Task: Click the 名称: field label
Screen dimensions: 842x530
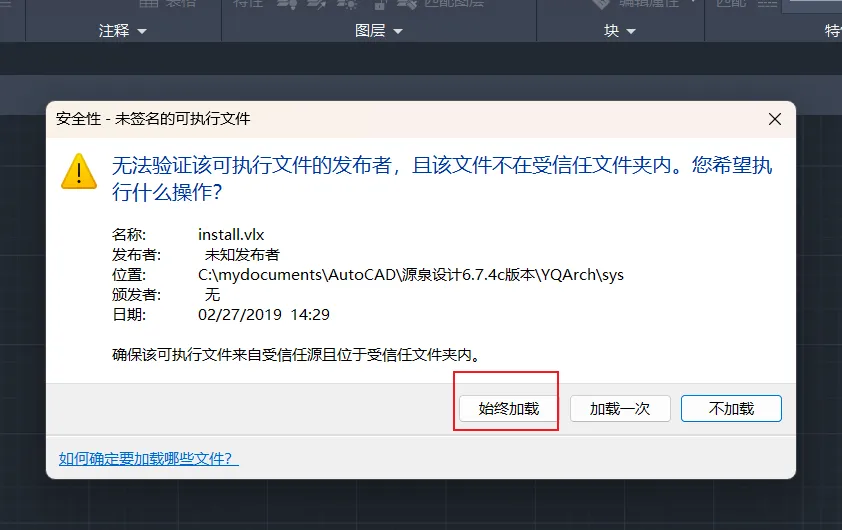Action: coord(129,235)
